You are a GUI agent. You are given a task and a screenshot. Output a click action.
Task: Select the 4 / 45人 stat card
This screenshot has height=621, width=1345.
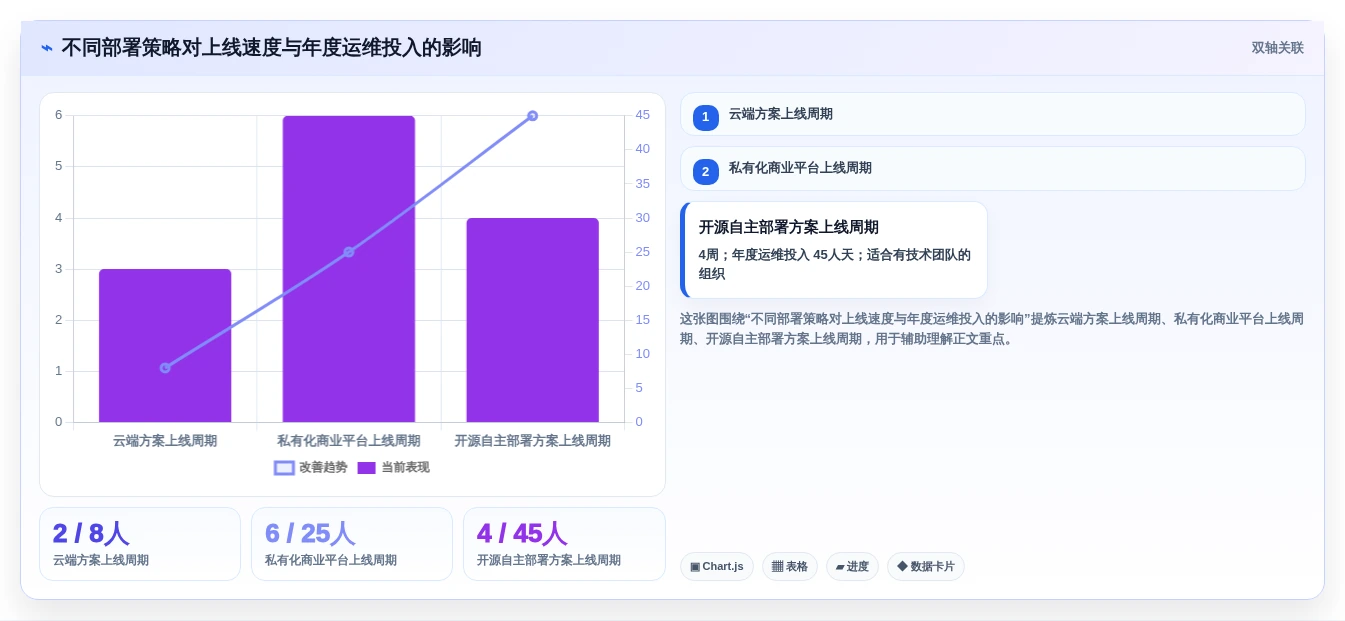point(564,544)
